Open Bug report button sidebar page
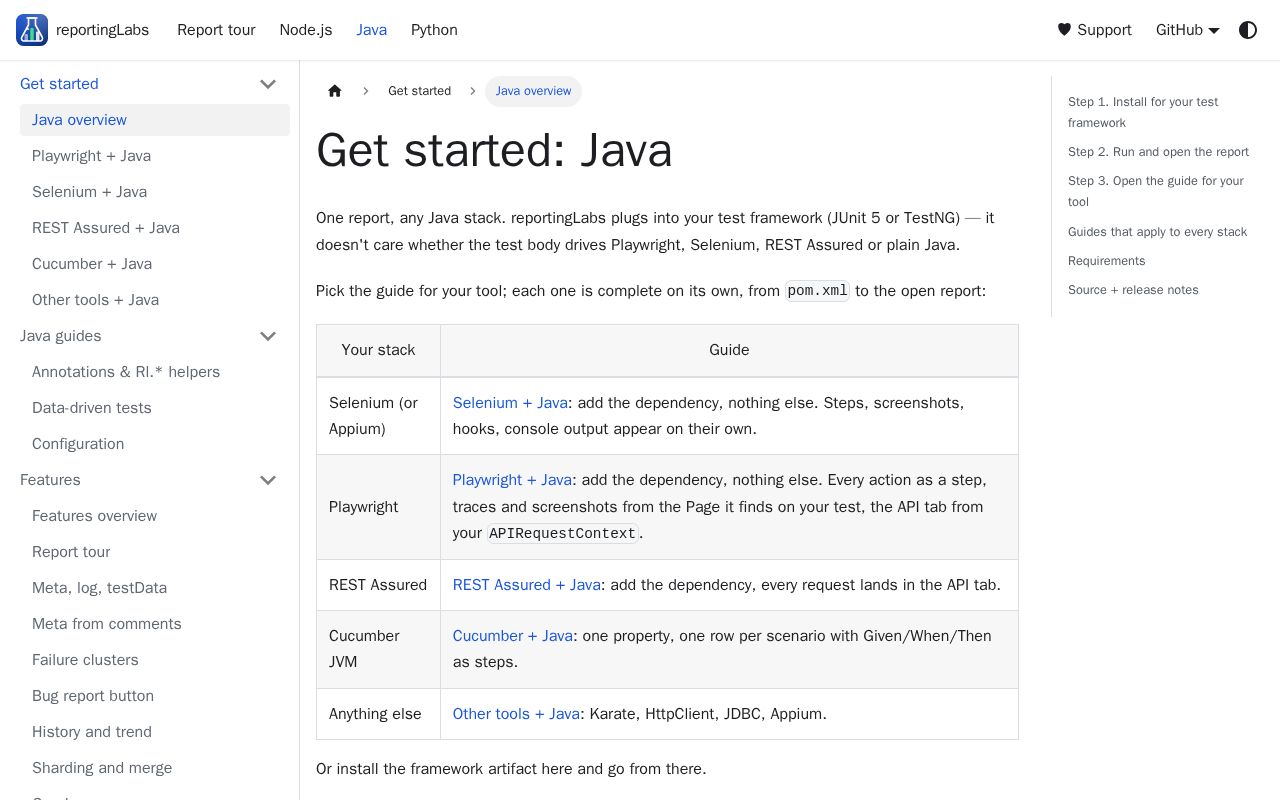The height and width of the screenshot is (800, 1280). click(155, 696)
